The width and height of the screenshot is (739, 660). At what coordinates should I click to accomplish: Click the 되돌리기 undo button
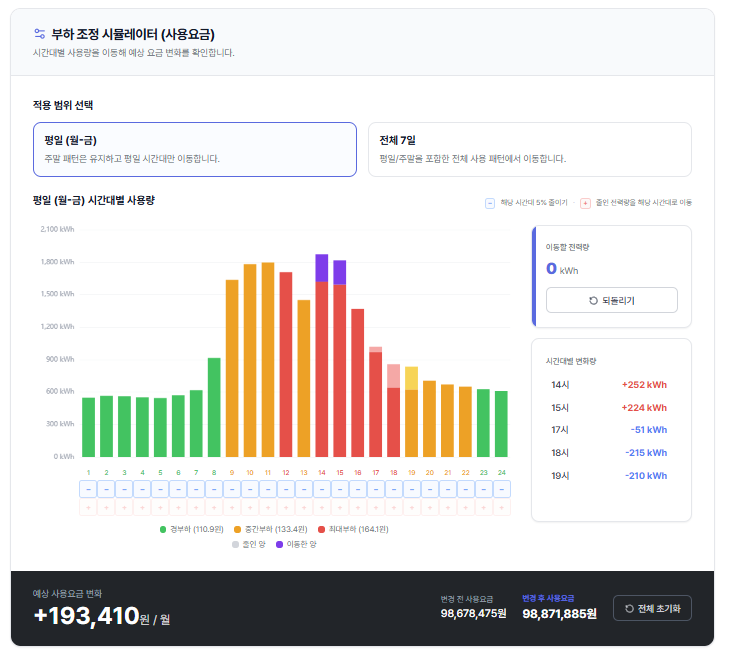pyautogui.click(x=611, y=300)
